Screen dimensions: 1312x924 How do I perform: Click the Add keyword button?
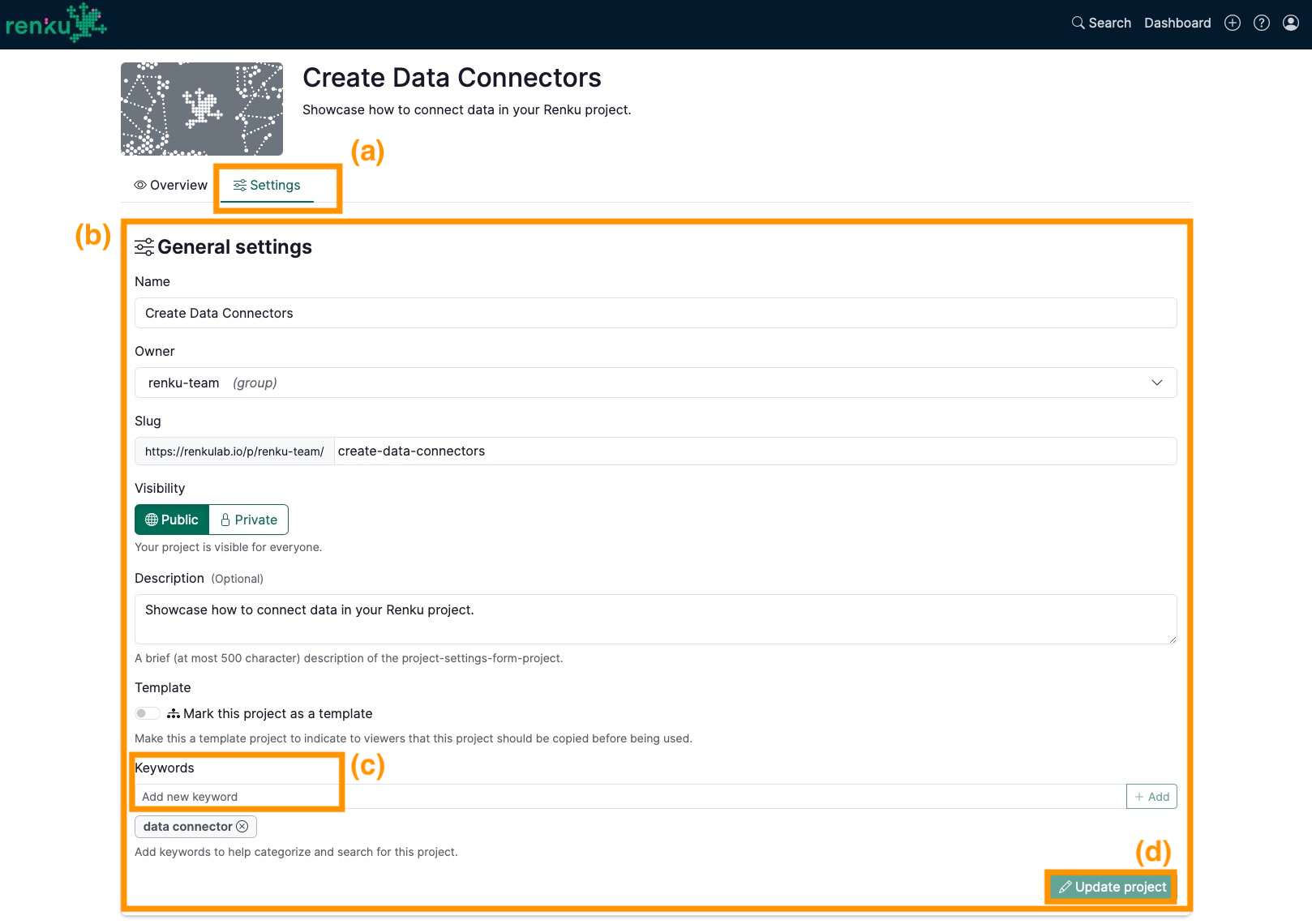click(1151, 797)
